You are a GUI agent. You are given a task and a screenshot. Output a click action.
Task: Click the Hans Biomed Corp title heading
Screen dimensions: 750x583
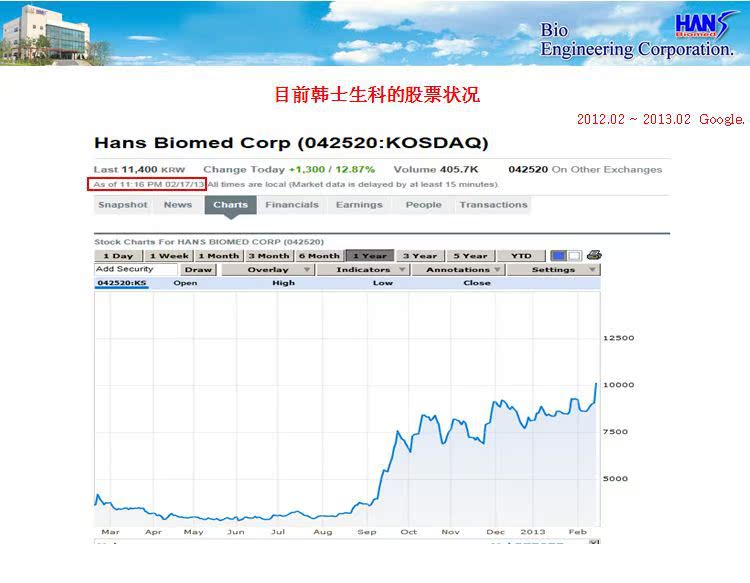point(291,143)
